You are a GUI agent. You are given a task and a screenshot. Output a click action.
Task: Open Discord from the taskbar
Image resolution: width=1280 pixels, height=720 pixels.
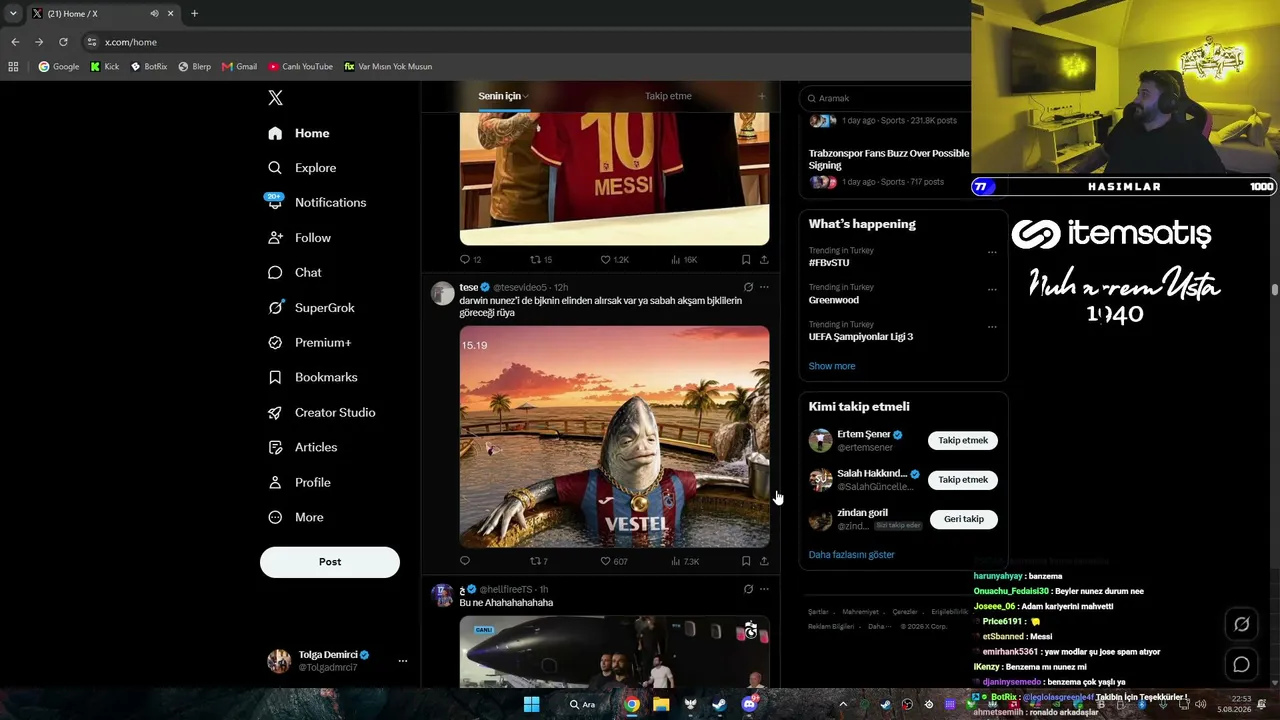point(749,704)
